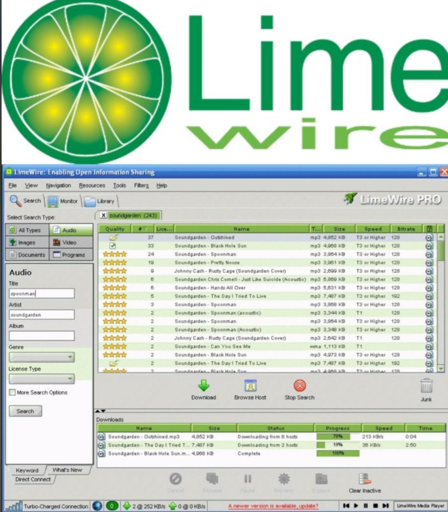The width and height of the screenshot is (448, 512).
Task: Click Clear Inactive downloads icon
Action: tap(365, 479)
